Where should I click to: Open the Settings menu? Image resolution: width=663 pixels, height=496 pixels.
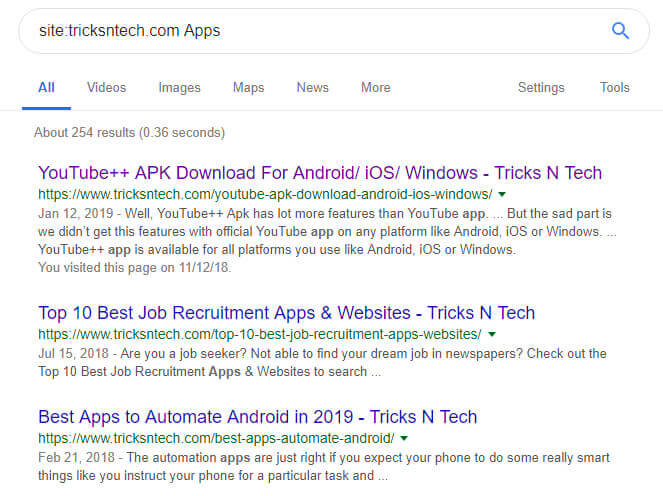[x=541, y=88]
